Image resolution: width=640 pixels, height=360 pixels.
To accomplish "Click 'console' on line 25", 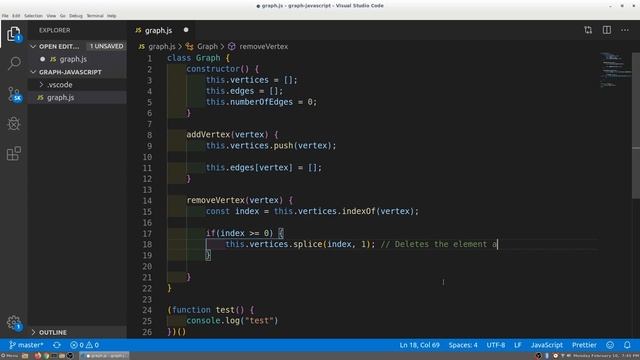I will tap(203, 321).
